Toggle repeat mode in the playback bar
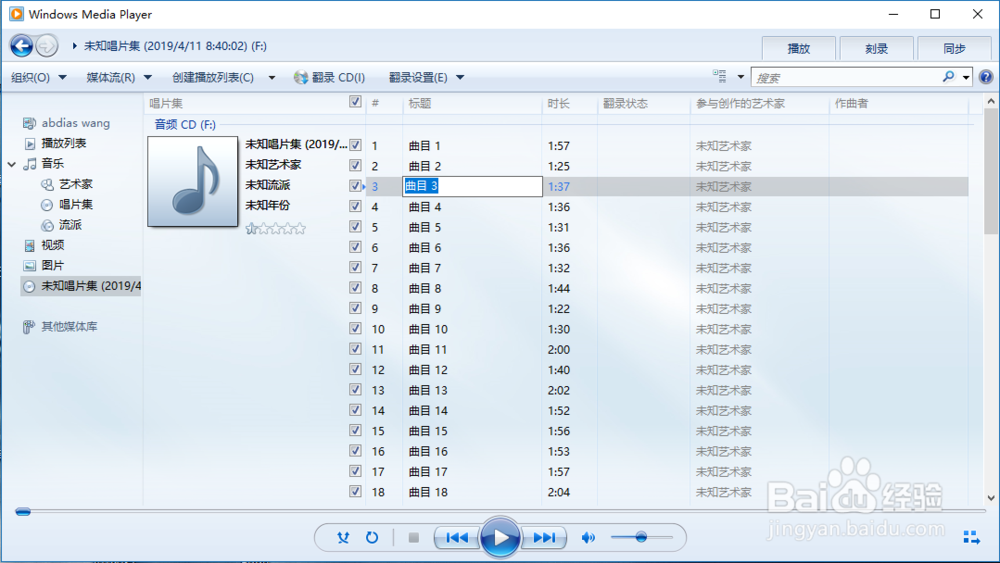 [x=372, y=537]
